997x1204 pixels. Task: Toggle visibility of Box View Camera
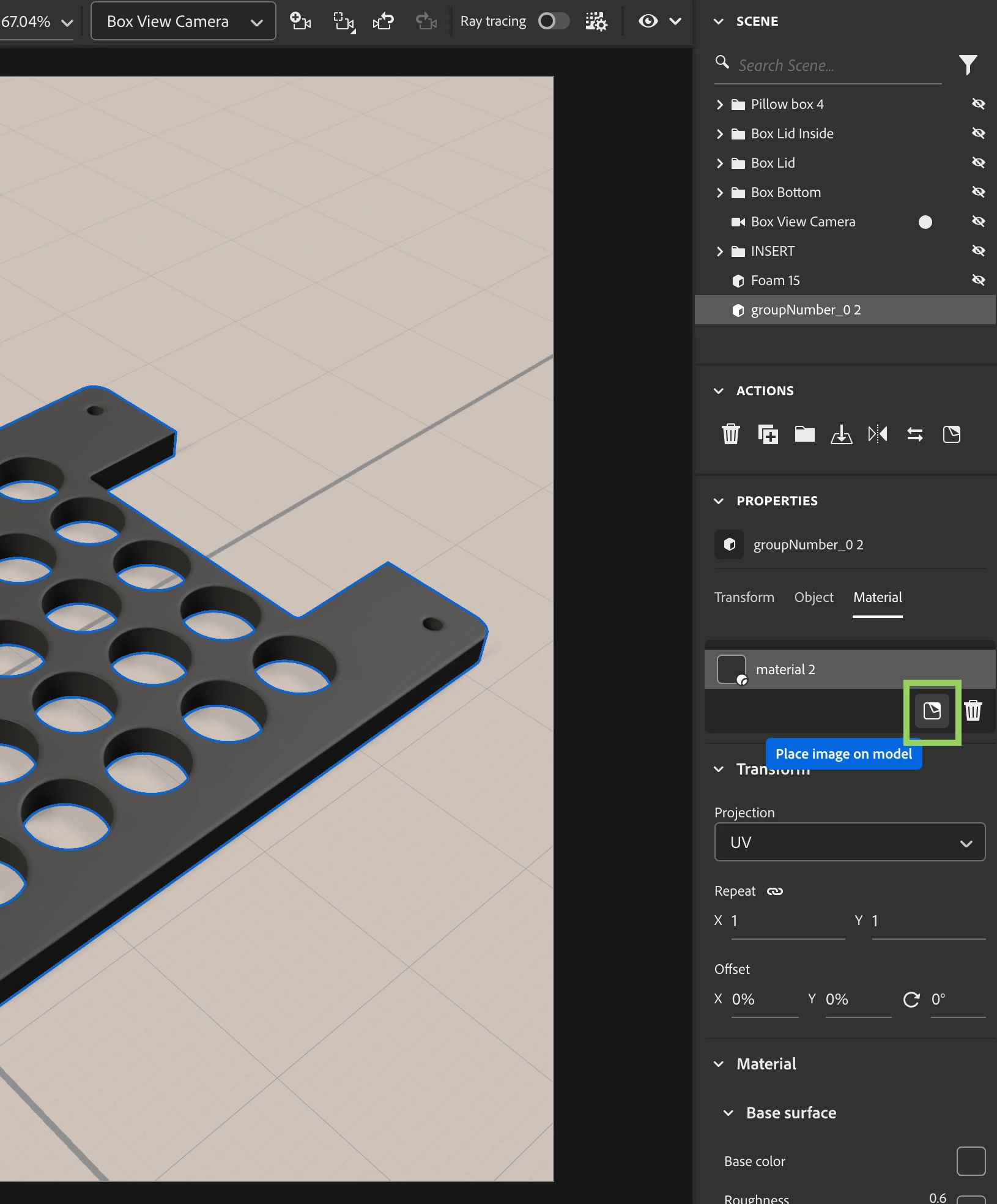click(979, 221)
